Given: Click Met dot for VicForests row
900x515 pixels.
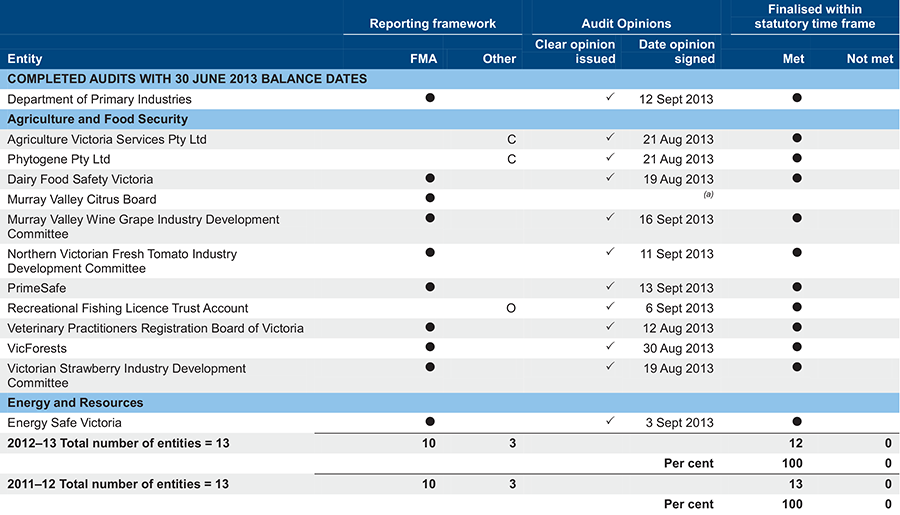Looking at the screenshot, I should 797,347.
